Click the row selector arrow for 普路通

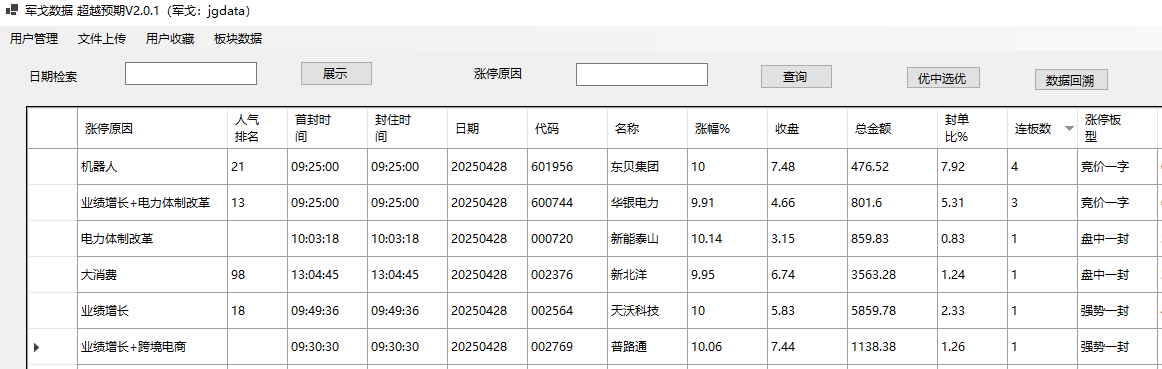pos(36,347)
